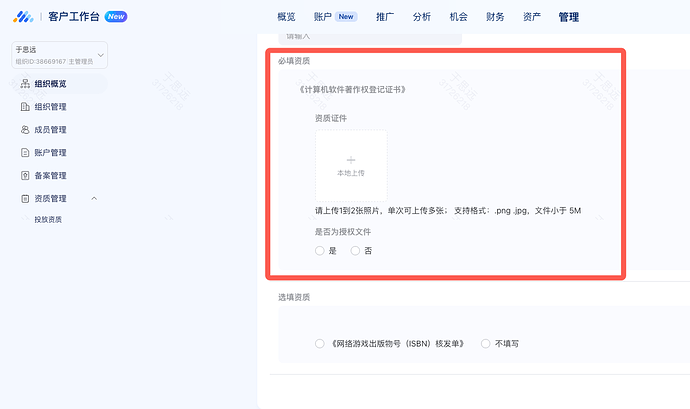Image resolution: width=690 pixels, height=409 pixels.
Task: Click the 是否为授权文件 label
Action: pyautogui.click(x=343, y=232)
